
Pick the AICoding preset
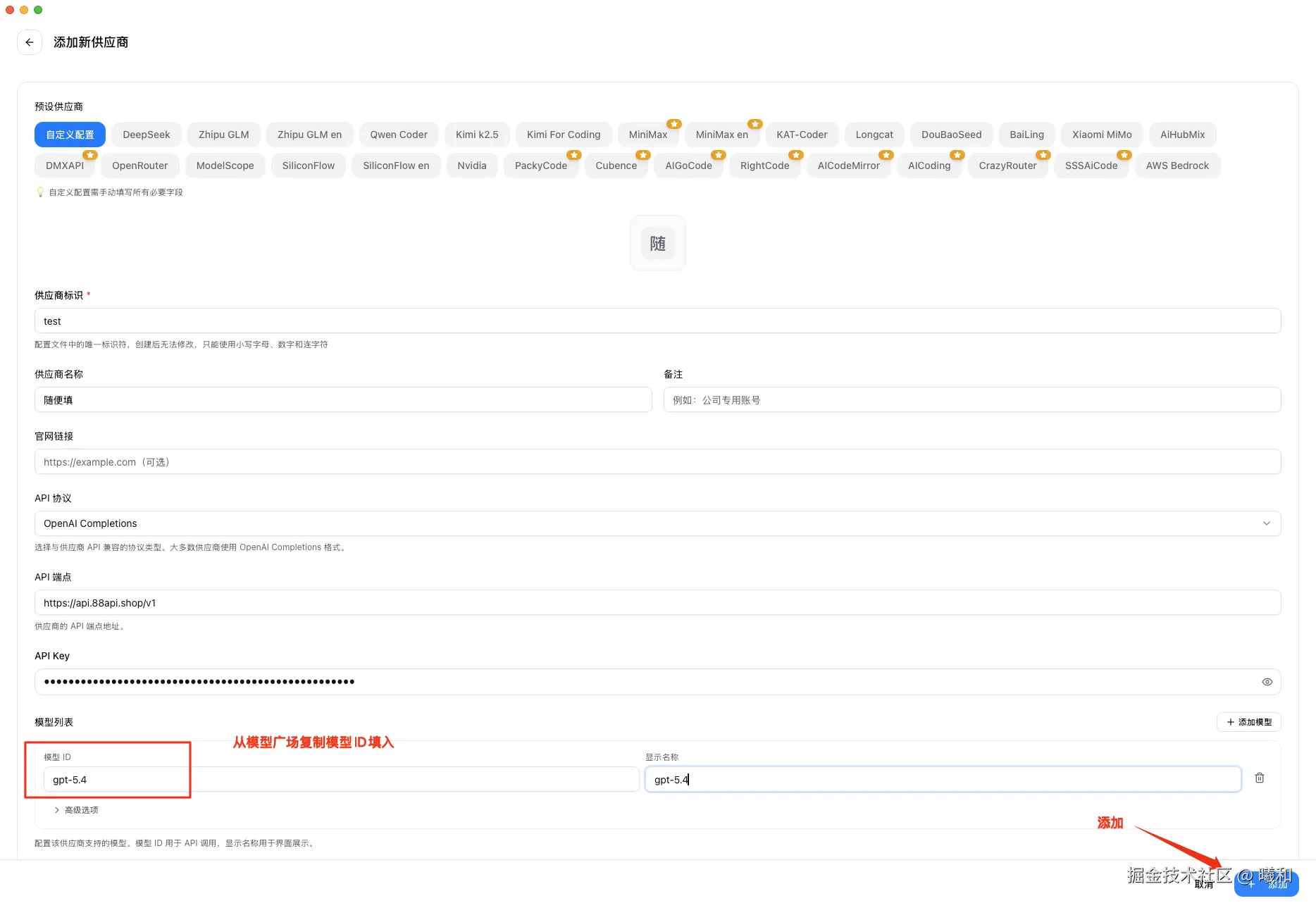pyautogui.click(x=929, y=166)
